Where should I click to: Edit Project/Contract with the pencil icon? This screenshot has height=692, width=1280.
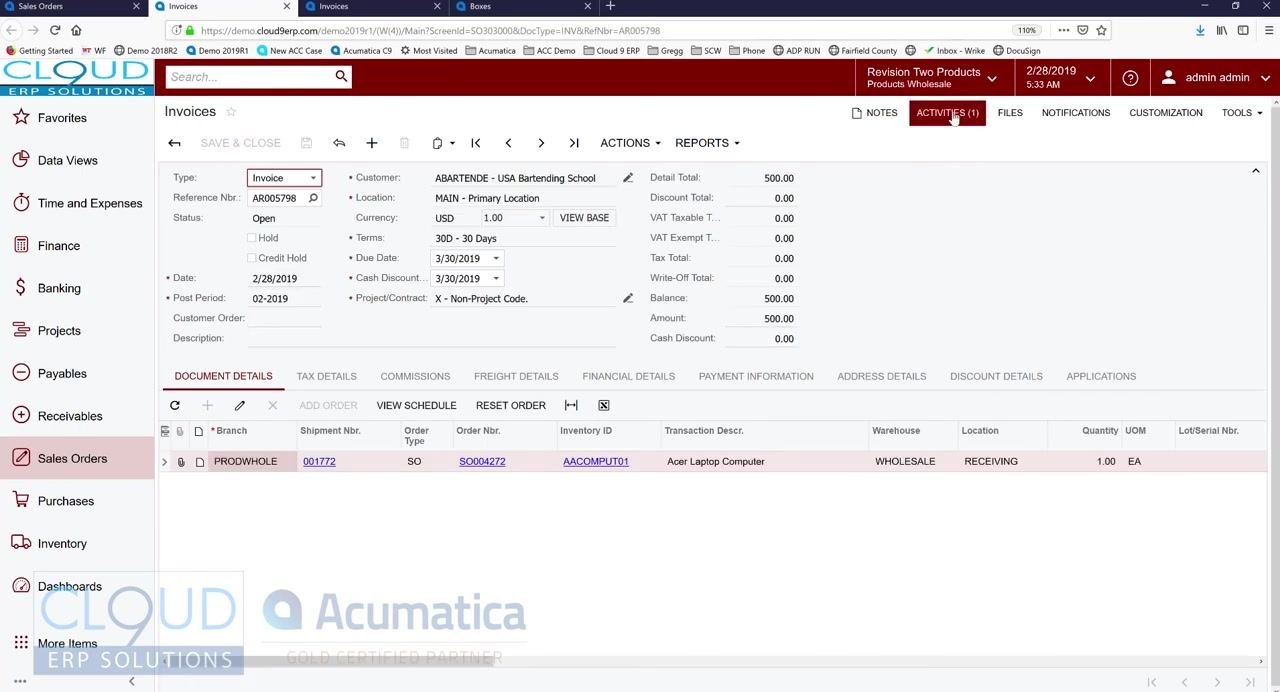click(x=628, y=298)
